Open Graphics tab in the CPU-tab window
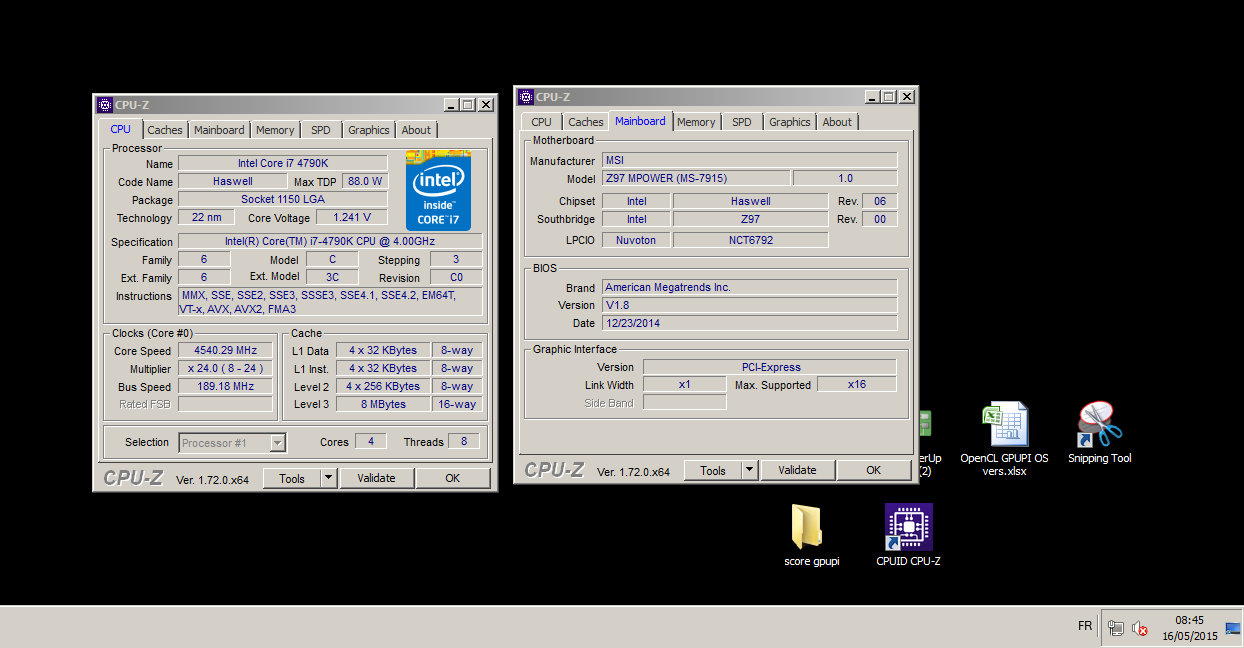Screen dimensions: 1244x648 click(369, 130)
